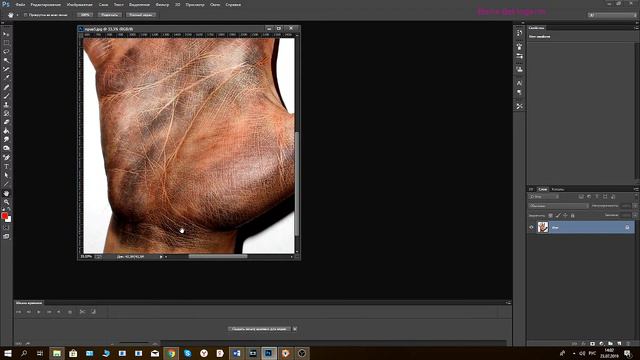Select the Paint Bucket tool

(x=6, y=131)
